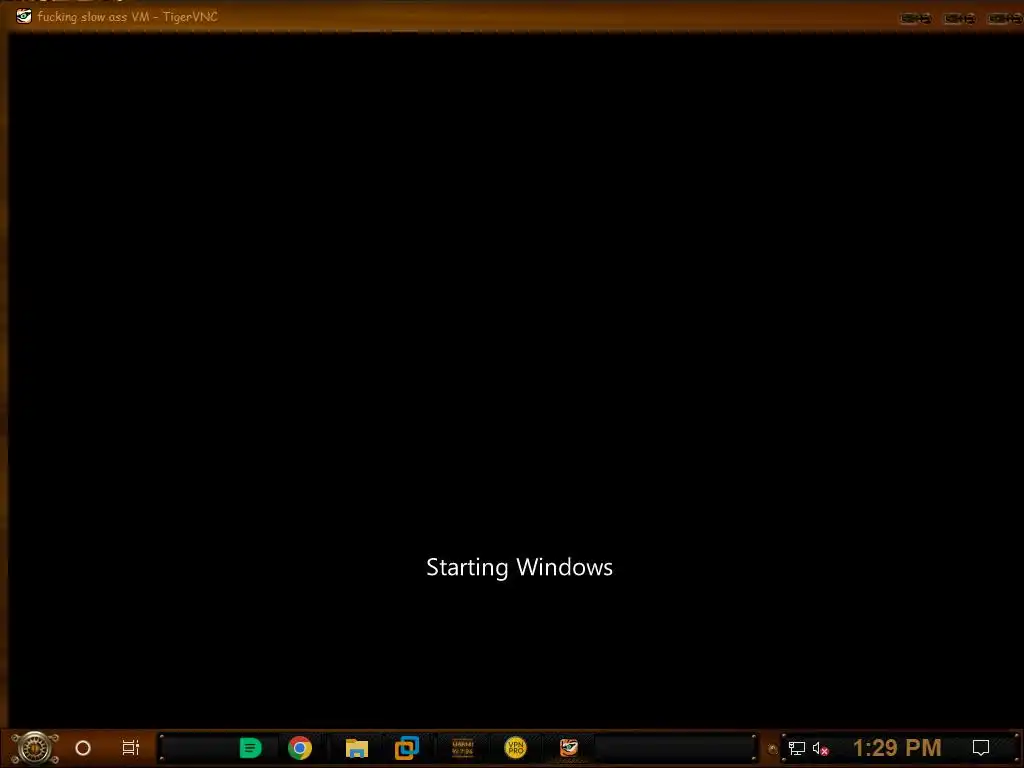Open the VMware Workstation taskbar icon
The image size is (1024, 768).
pyautogui.click(x=407, y=748)
